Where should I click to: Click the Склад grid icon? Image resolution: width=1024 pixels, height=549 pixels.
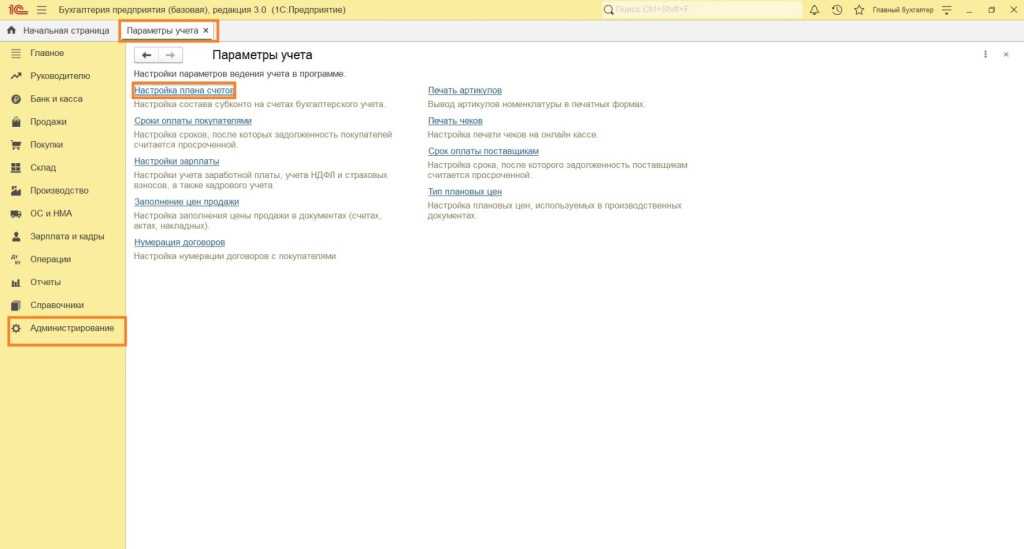click(x=16, y=168)
